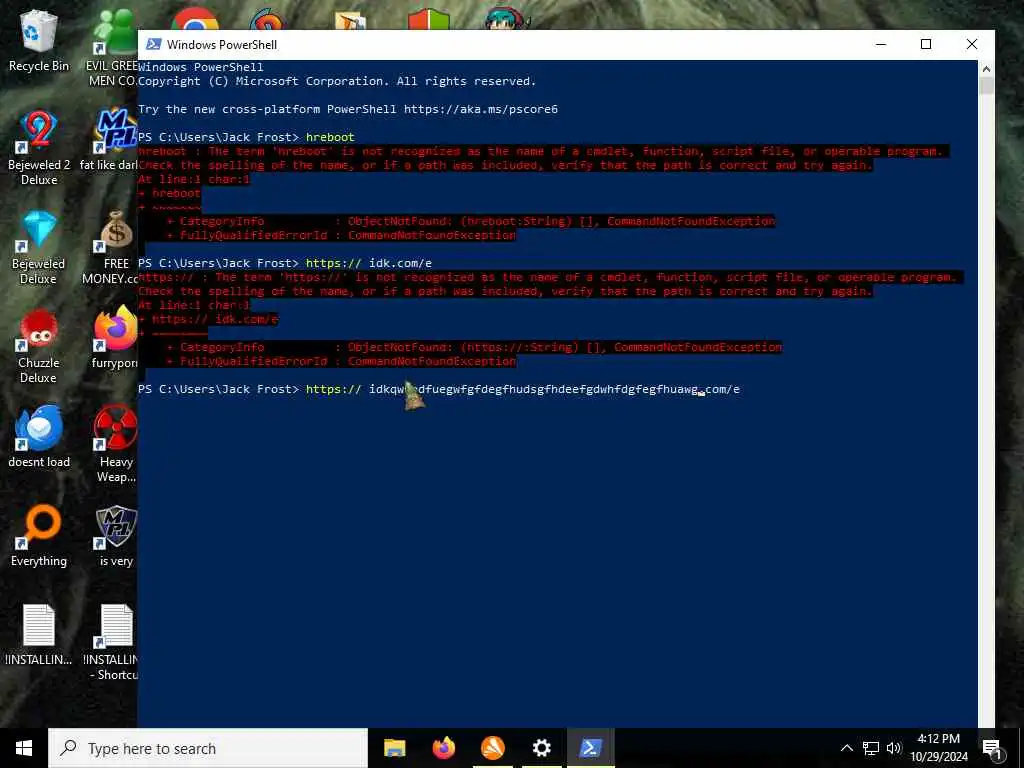
Task: Click the PowerShell scrollbar up arrow
Action: [x=986, y=69]
